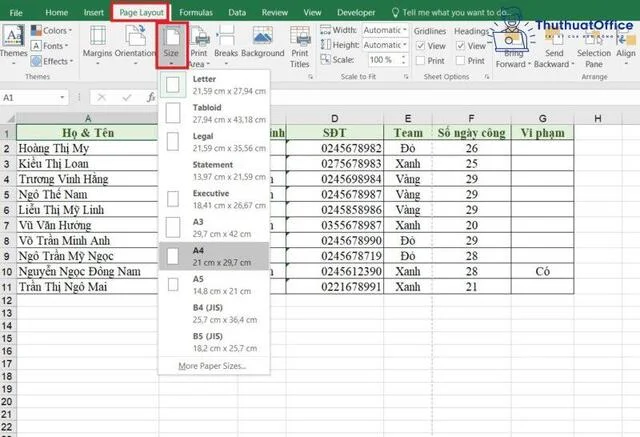Switch to the Developer tab
This screenshot has width=640, height=437.
coord(356,13)
